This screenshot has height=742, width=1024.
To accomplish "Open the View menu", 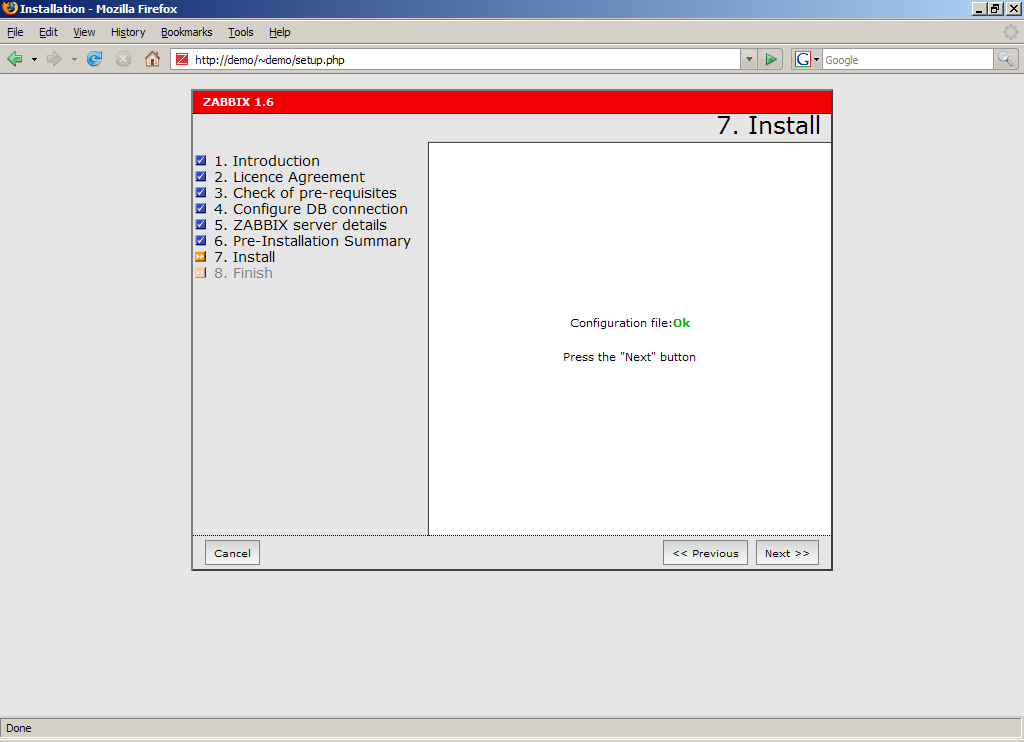I will tap(84, 32).
